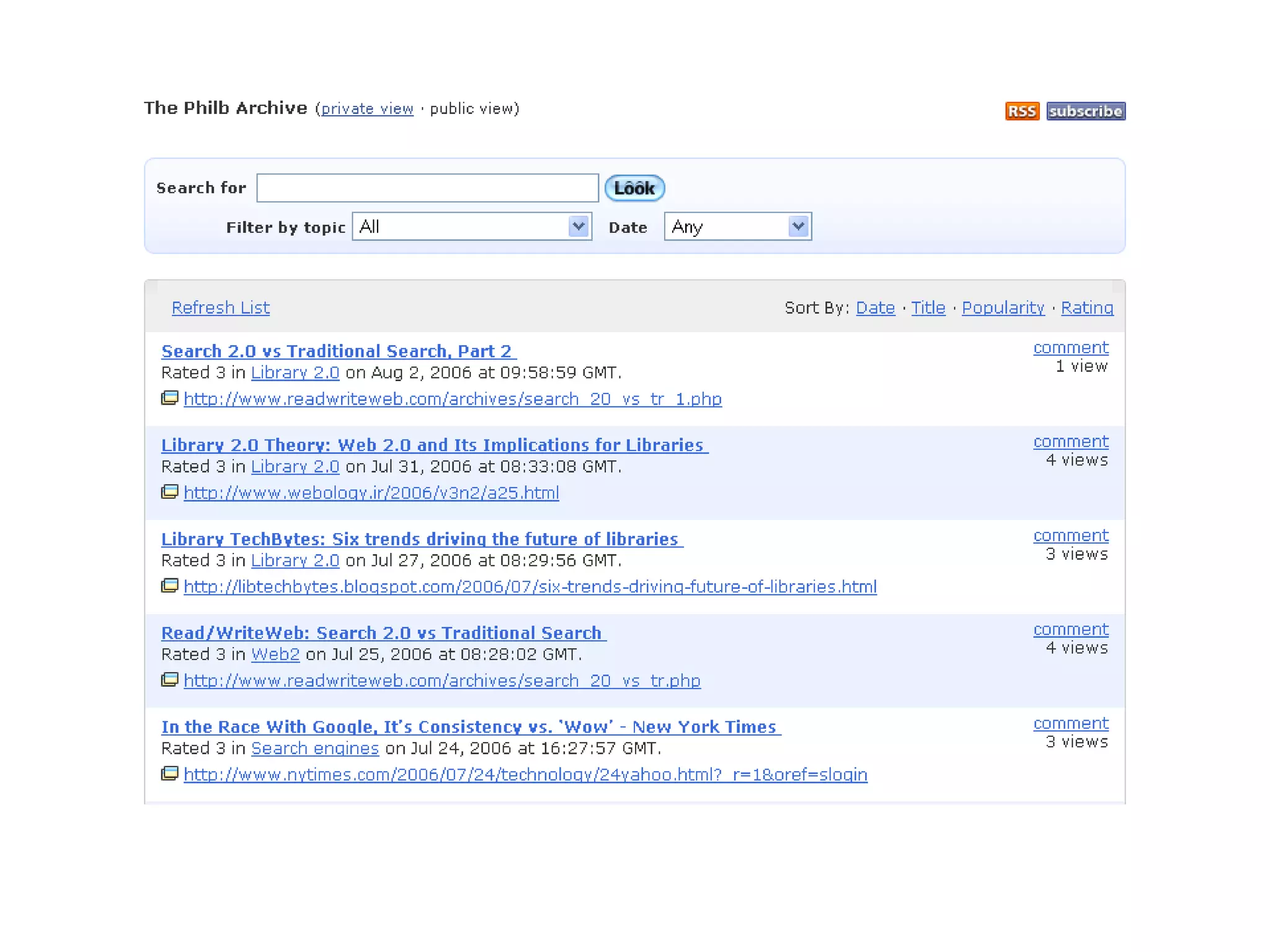This screenshot has width=1270, height=952.
Task: Click the Refresh List link
Action: (x=221, y=307)
